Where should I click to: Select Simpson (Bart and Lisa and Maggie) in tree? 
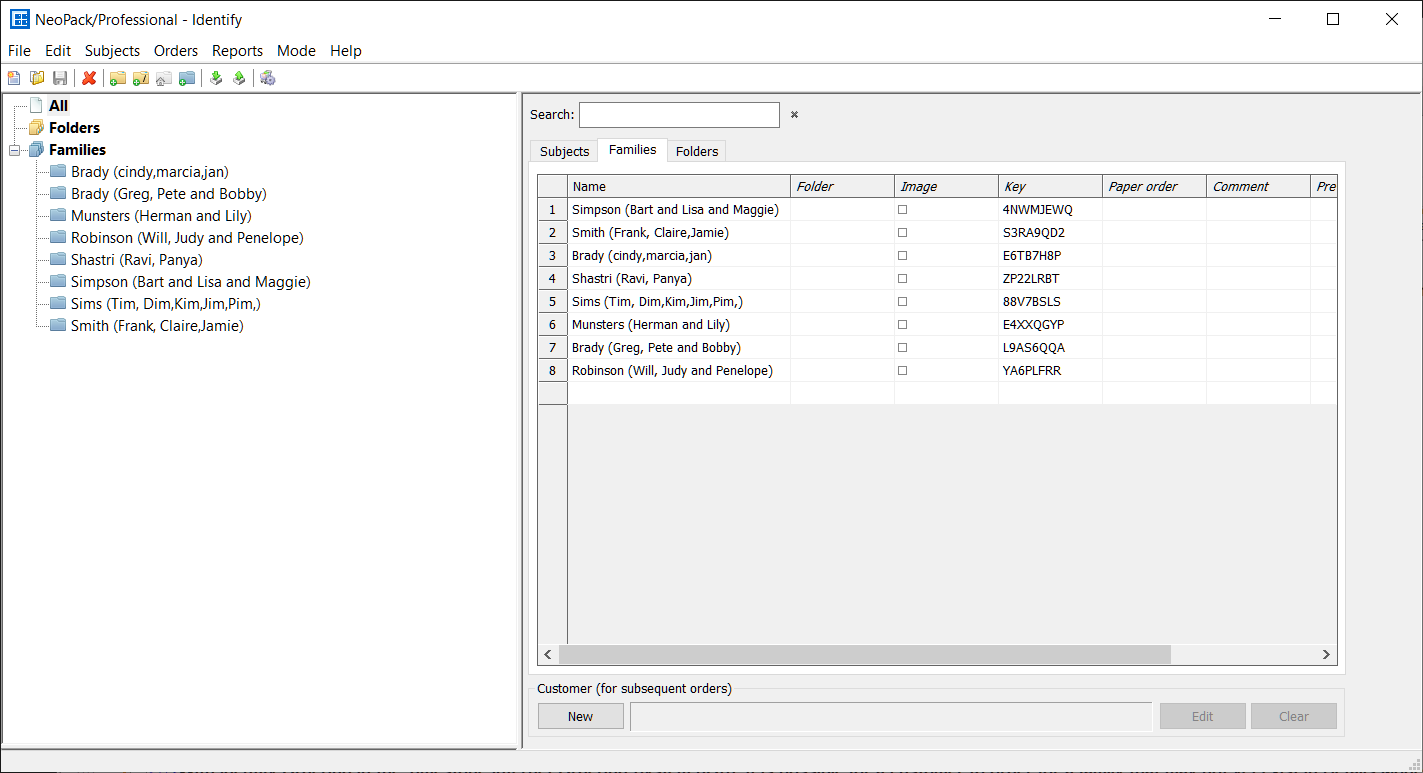(191, 282)
